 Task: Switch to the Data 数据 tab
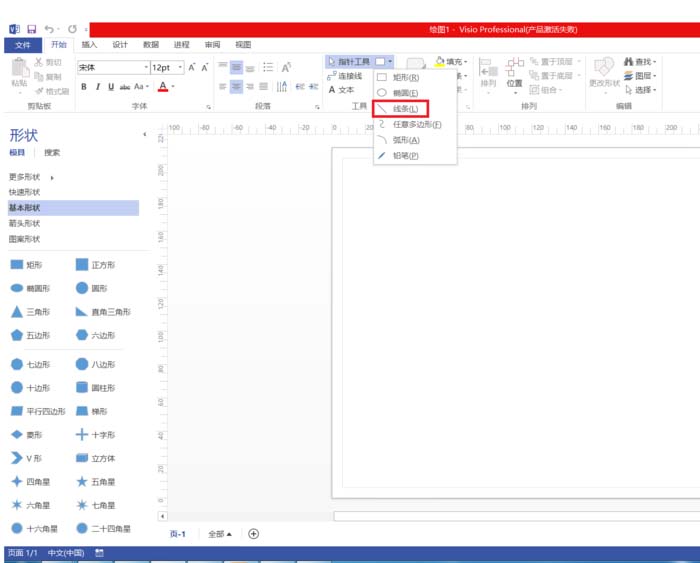click(x=151, y=45)
